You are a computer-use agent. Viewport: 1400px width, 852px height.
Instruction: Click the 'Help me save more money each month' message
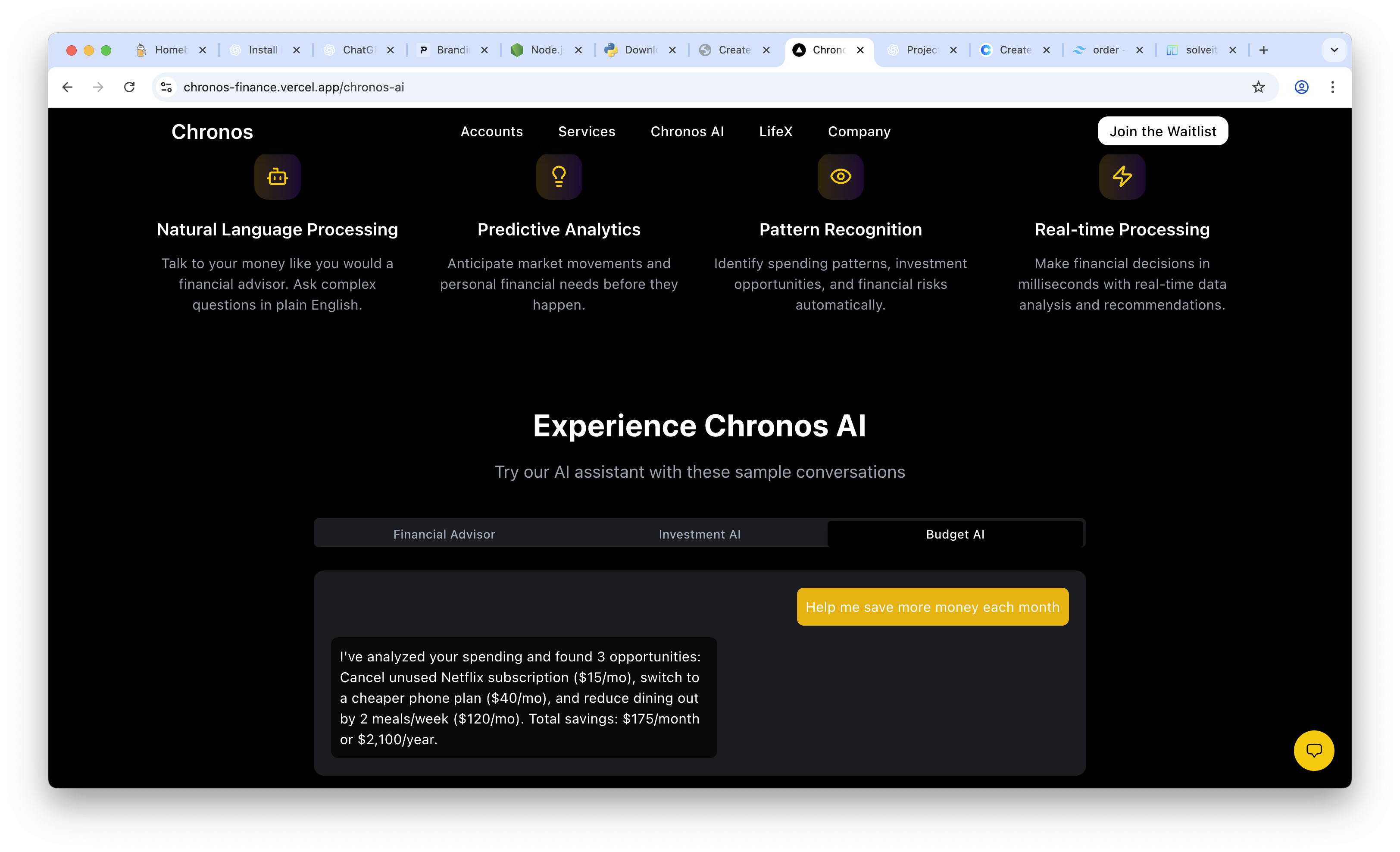[x=932, y=607]
